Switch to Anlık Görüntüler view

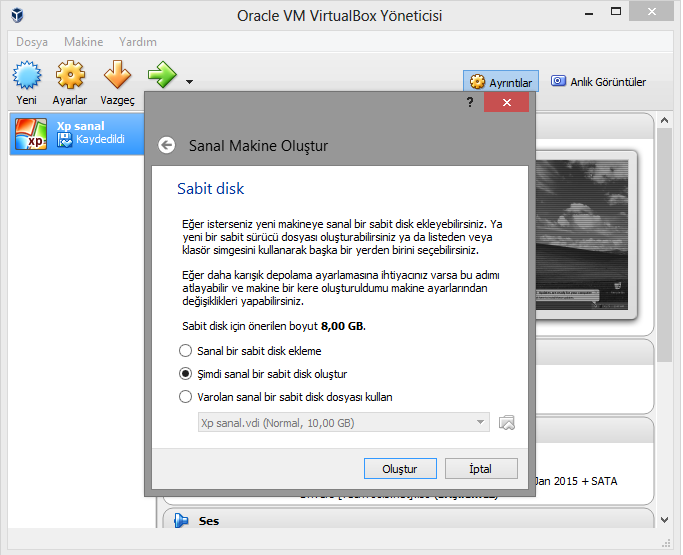(598, 81)
